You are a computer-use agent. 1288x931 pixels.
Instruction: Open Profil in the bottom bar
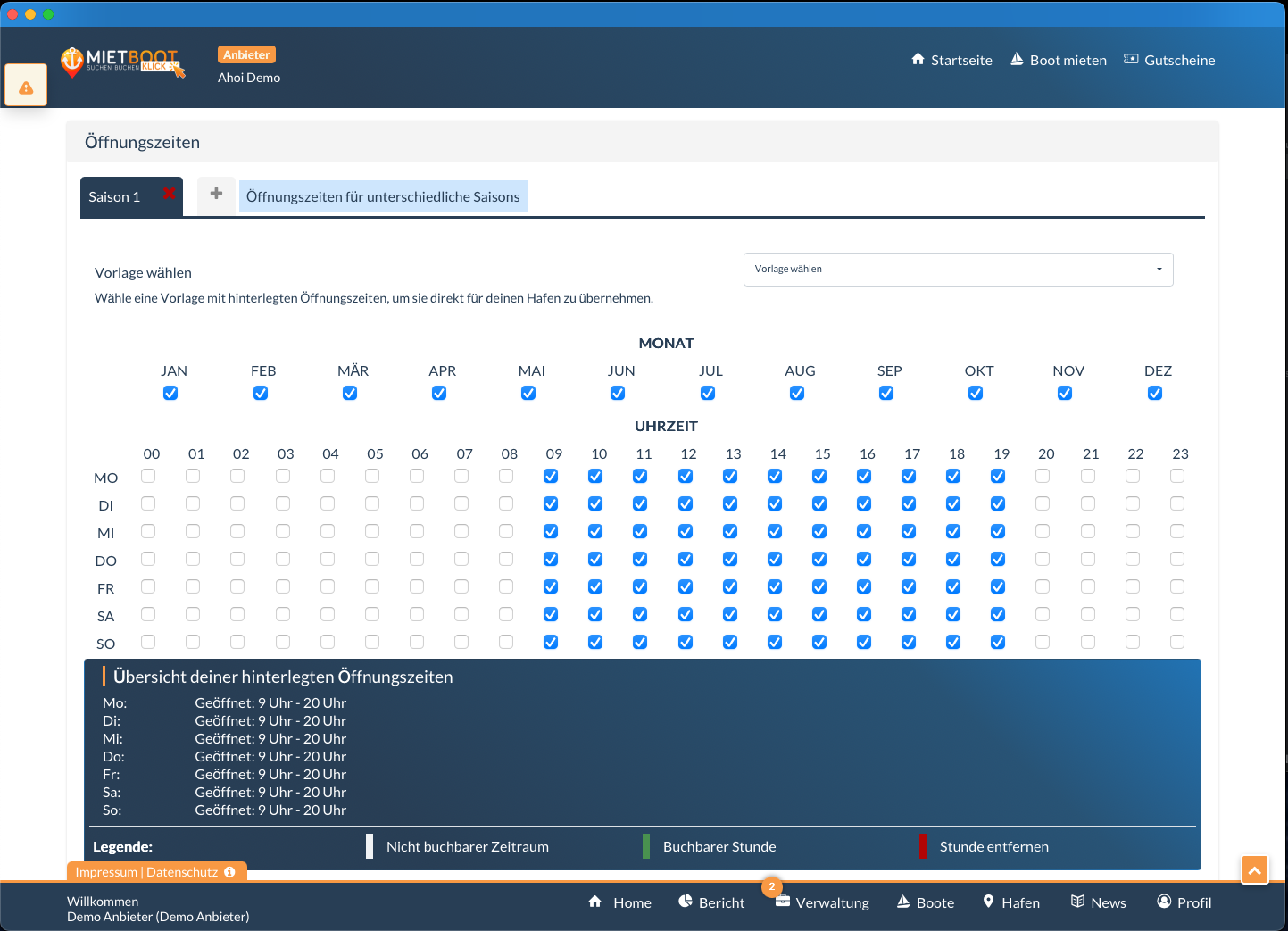[1184, 902]
